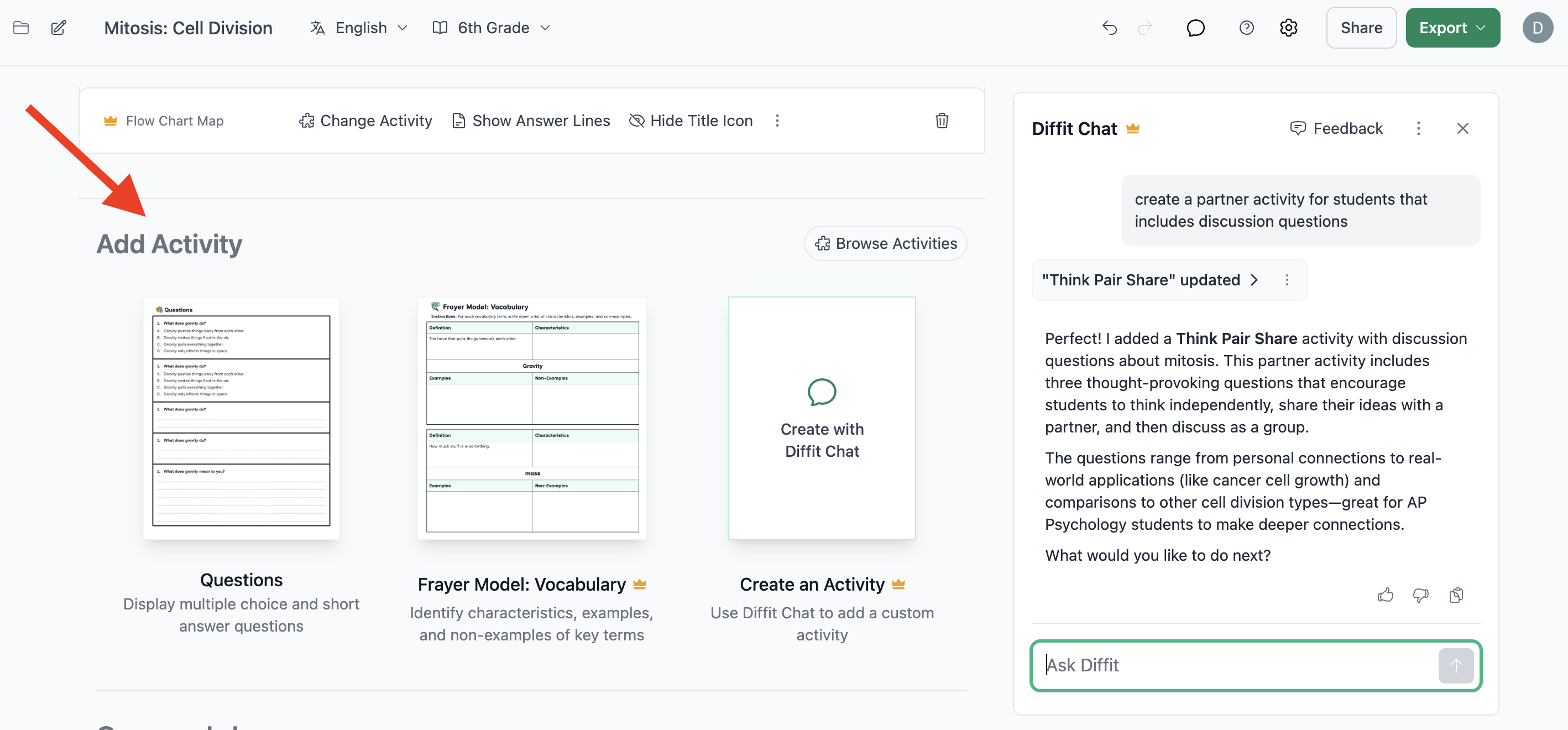
Task: Select the Flow Chart Map label
Action: 175,121
